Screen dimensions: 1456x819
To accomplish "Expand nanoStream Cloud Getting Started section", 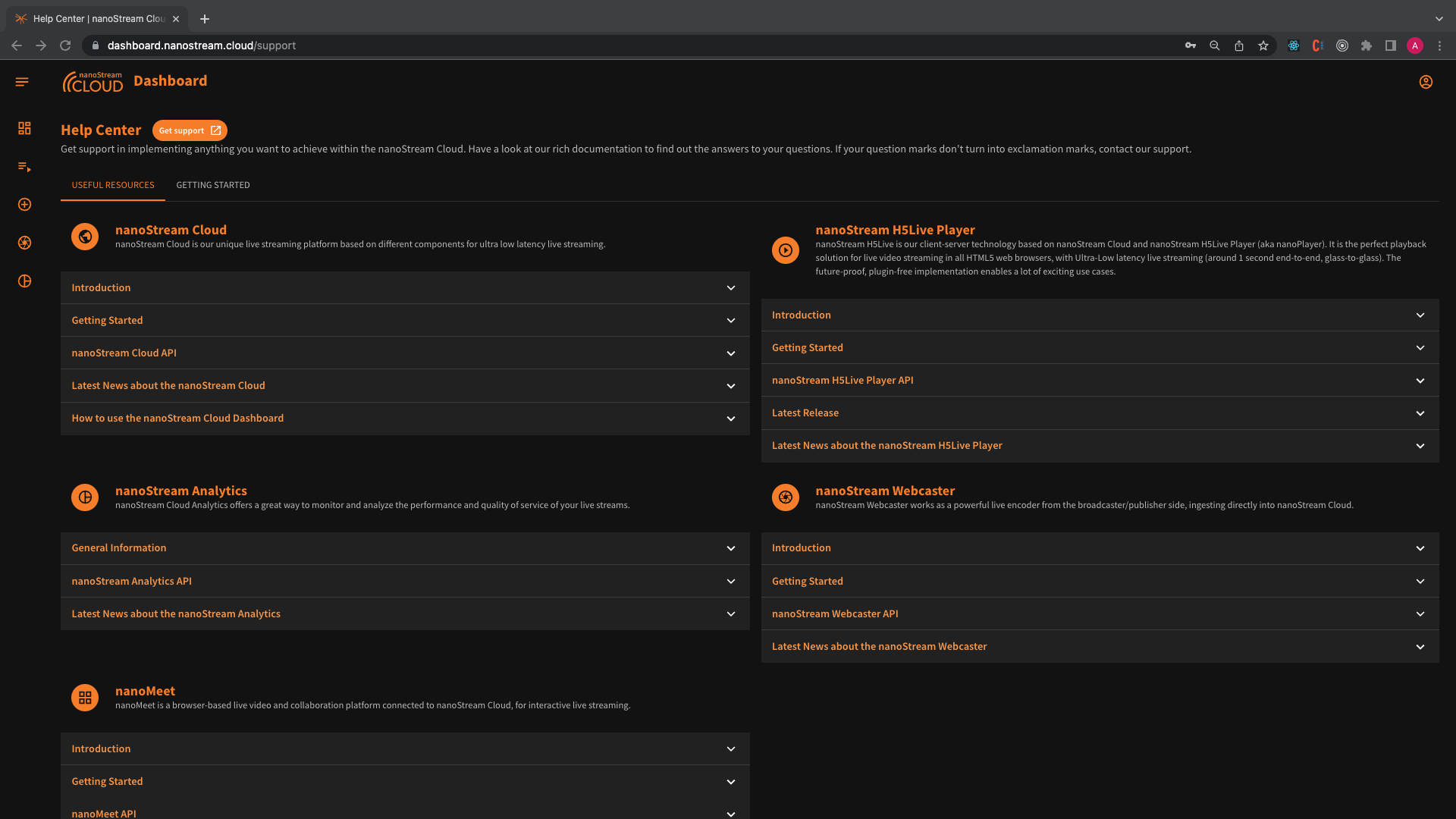I will click(x=405, y=320).
